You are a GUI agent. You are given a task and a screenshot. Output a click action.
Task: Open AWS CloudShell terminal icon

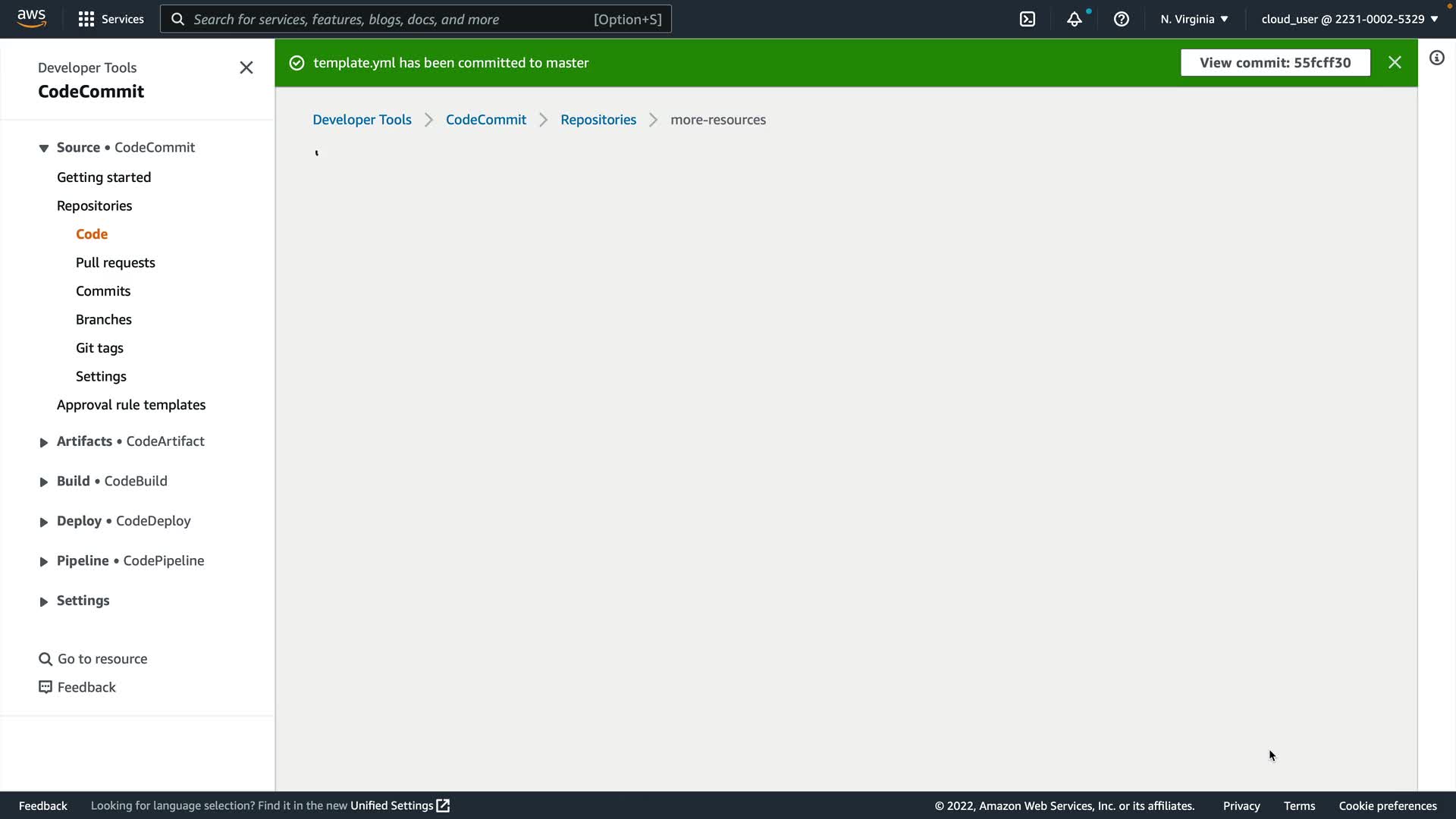point(1028,19)
